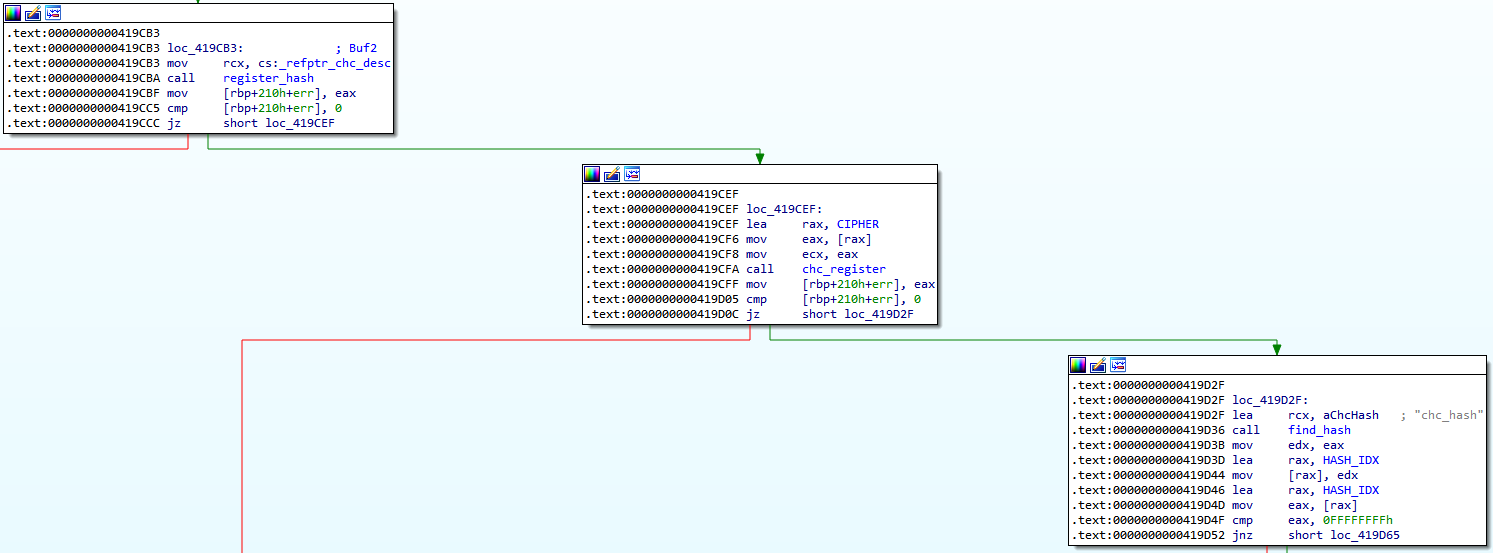The height and width of the screenshot is (553, 1493).
Task: Click the chc_register call target
Action: 844,269
